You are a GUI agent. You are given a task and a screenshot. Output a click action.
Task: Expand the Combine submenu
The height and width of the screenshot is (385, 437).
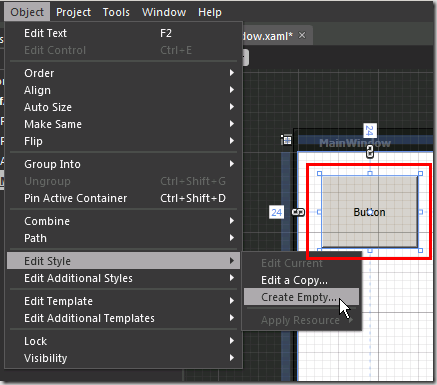[123, 221]
